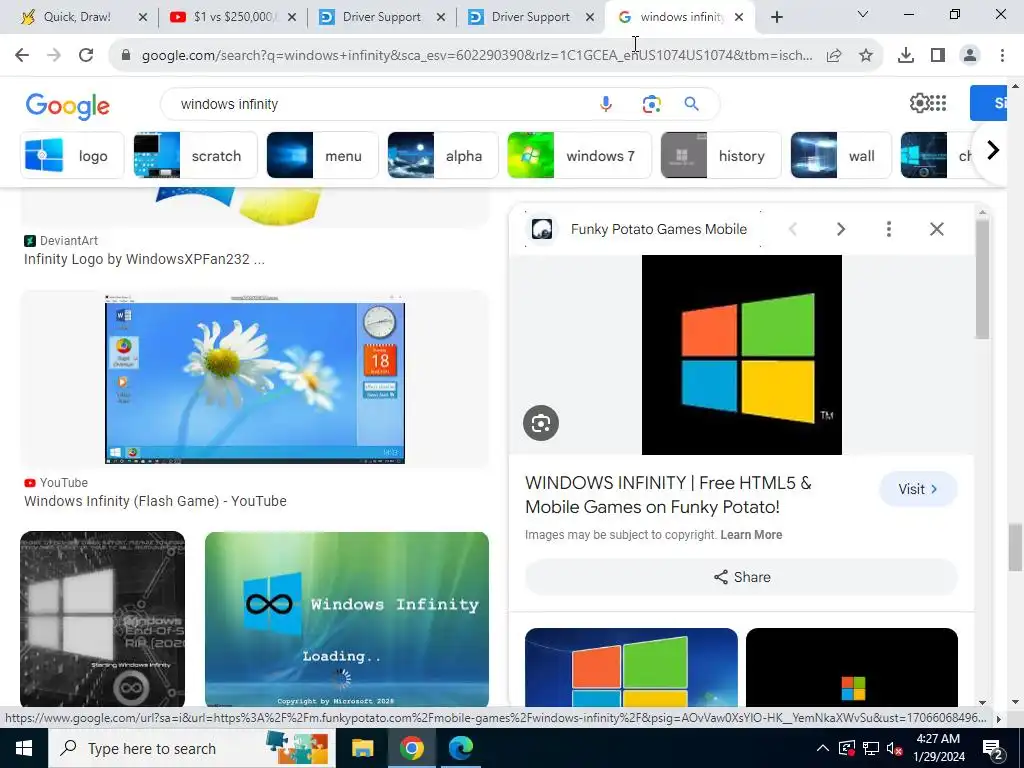
Task: Open Windows Infinity Flash Game YouTube thumbnail
Action: click(x=255, y=379)
